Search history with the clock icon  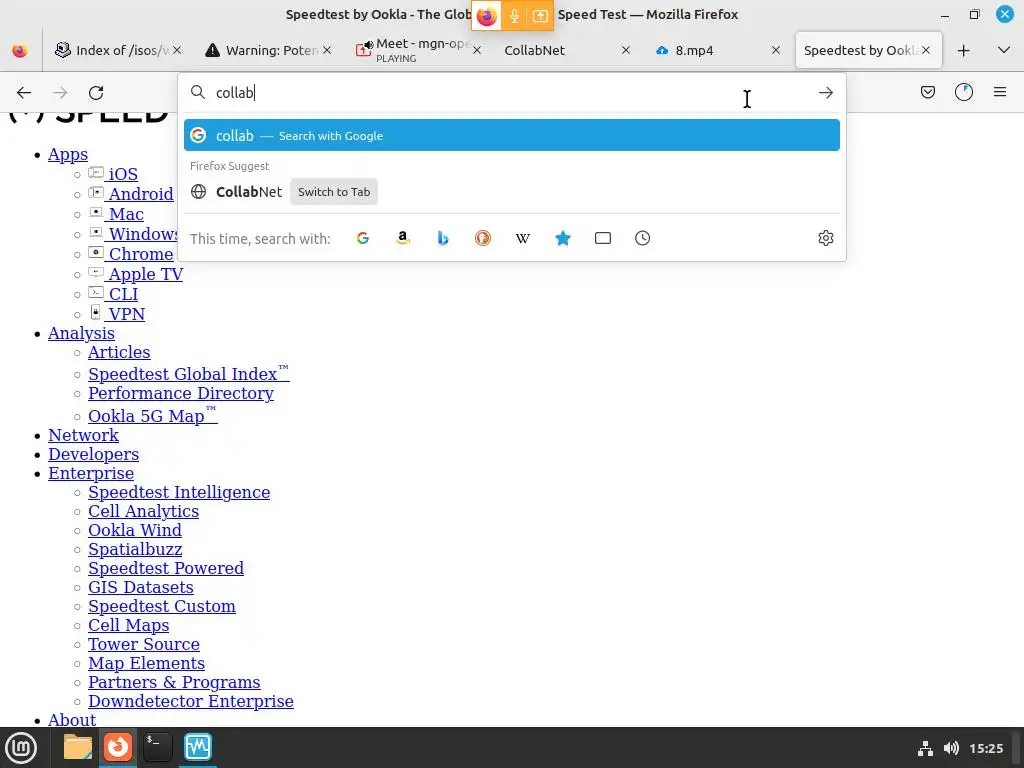(643, 238)
